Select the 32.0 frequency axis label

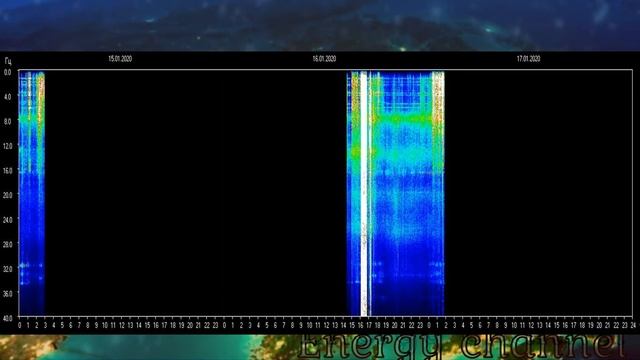click(7, 269)
